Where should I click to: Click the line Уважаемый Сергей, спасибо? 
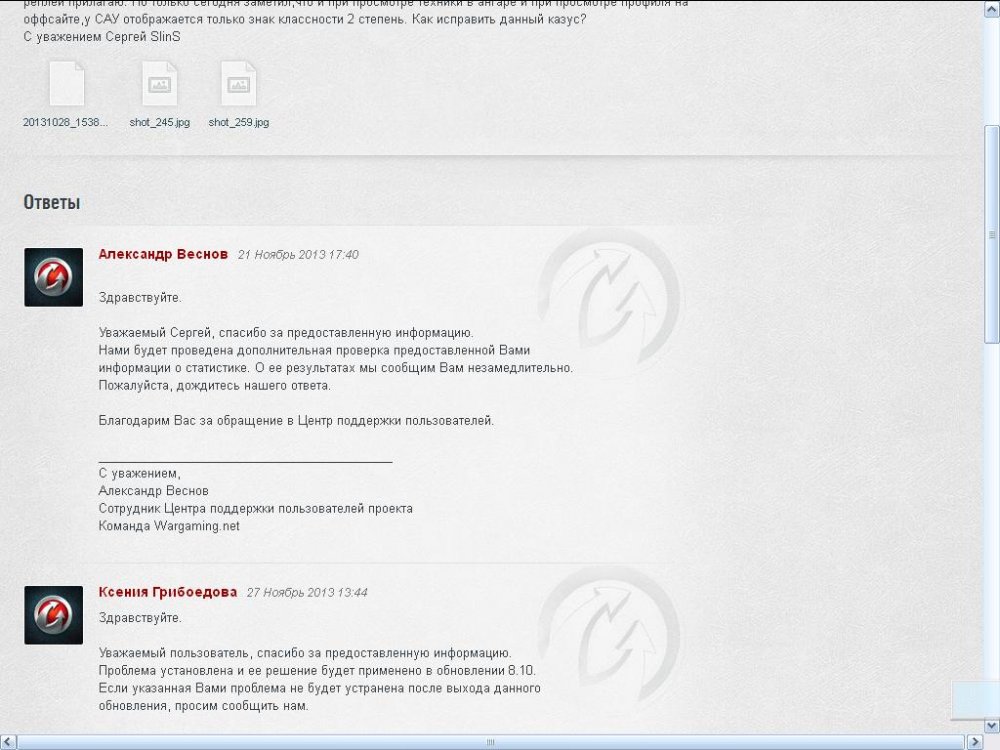[286, 333]
